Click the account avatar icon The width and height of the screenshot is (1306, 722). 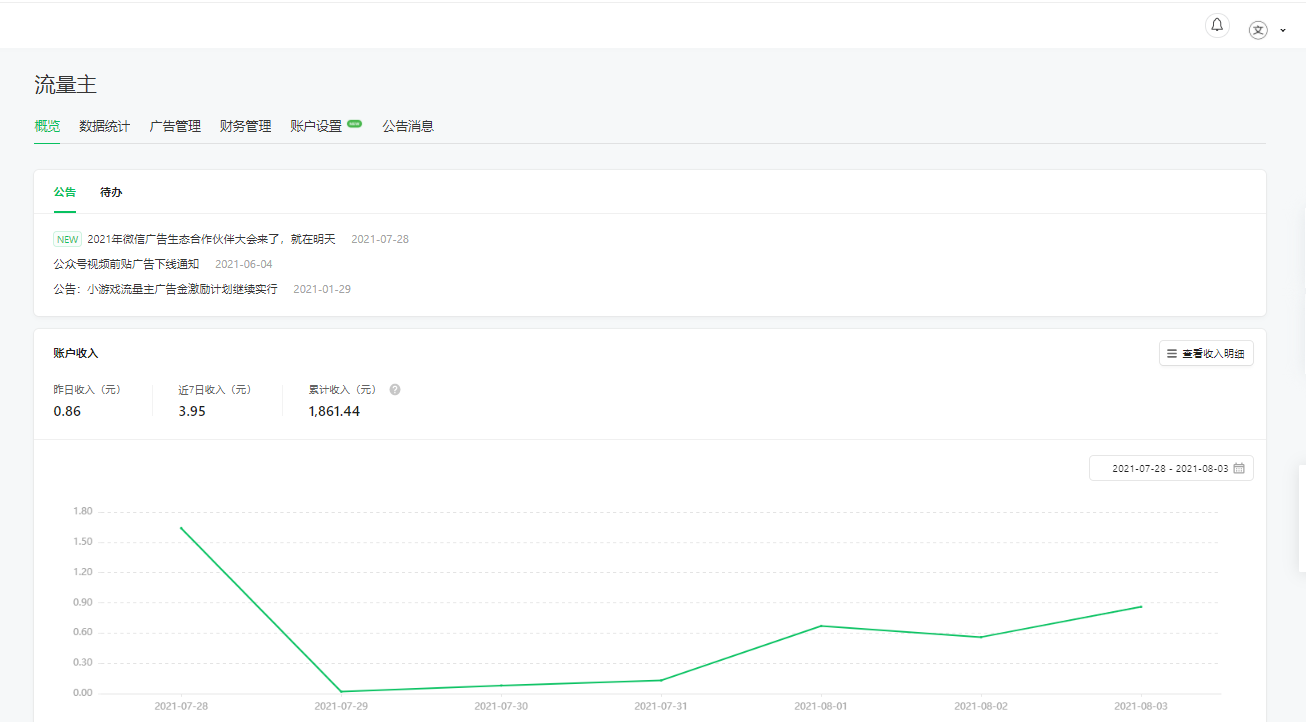click(x=1258, y=30)
